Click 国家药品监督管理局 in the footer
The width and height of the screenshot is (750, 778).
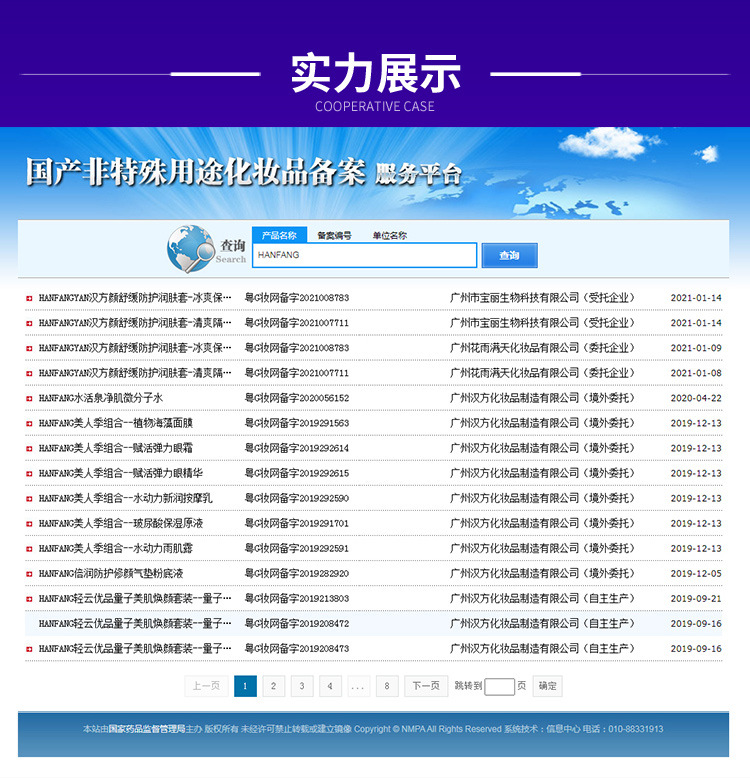pos(147,729)
